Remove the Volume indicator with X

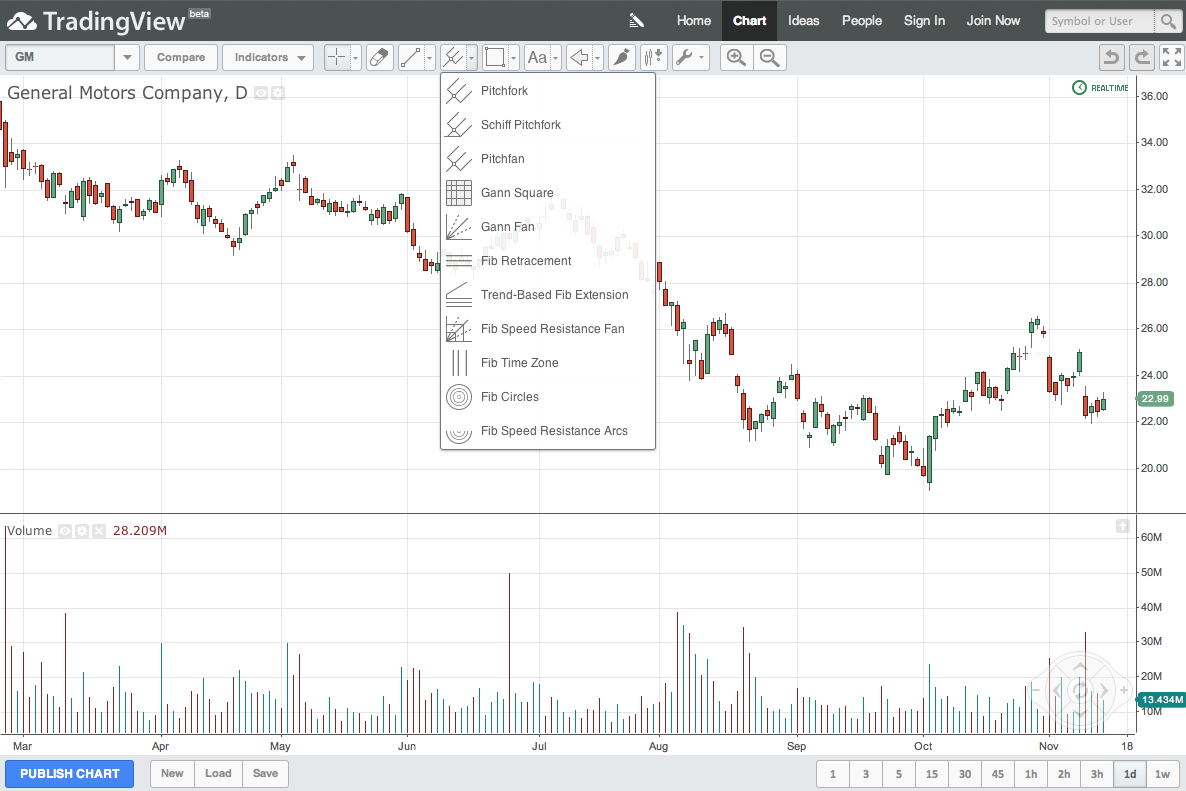(98, 531)
